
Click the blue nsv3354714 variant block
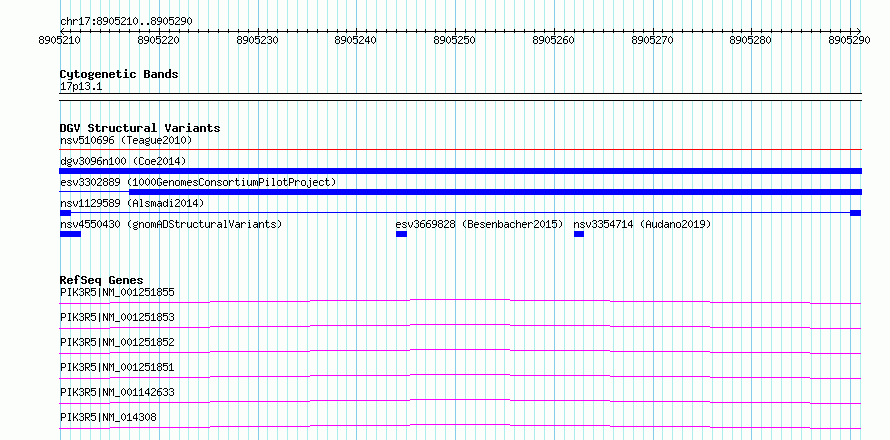579,234
